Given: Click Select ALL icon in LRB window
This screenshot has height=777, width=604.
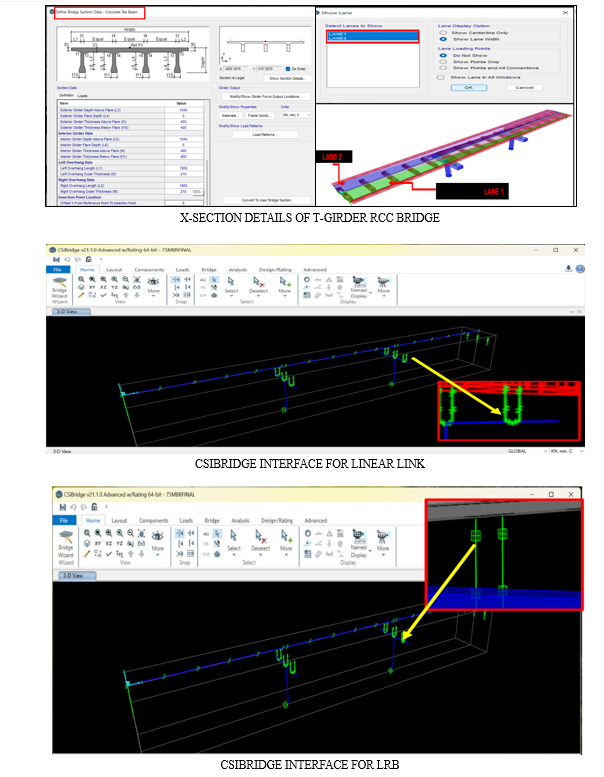Looking at the screenshot, I should (206, 534).
